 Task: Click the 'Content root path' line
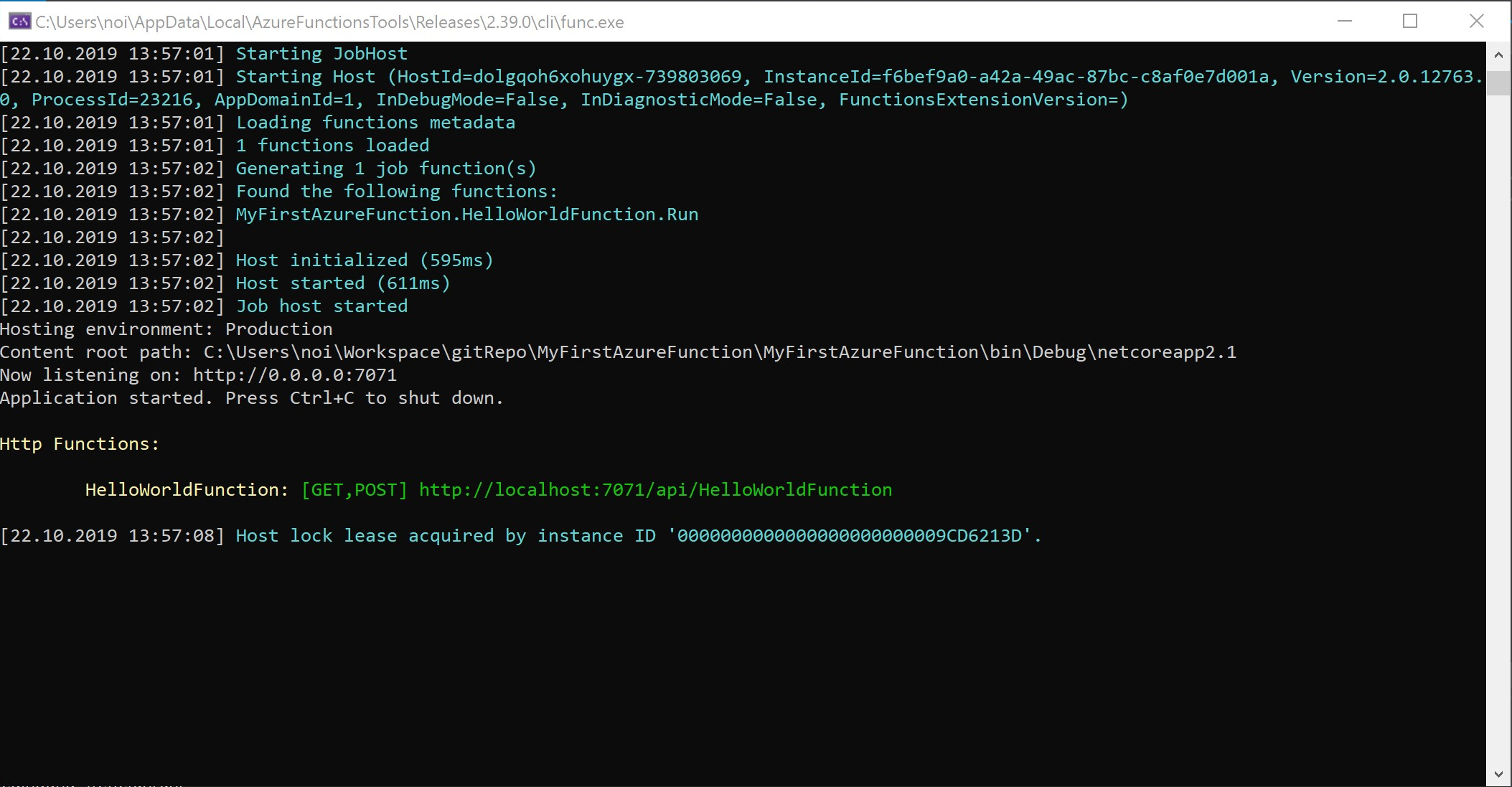click(x=617, y=352)
